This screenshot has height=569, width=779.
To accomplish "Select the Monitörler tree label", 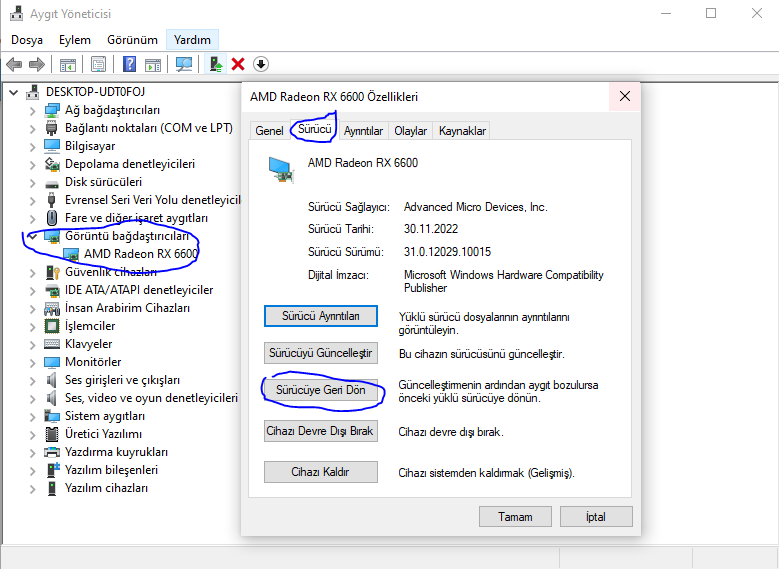I will point(93,362).
